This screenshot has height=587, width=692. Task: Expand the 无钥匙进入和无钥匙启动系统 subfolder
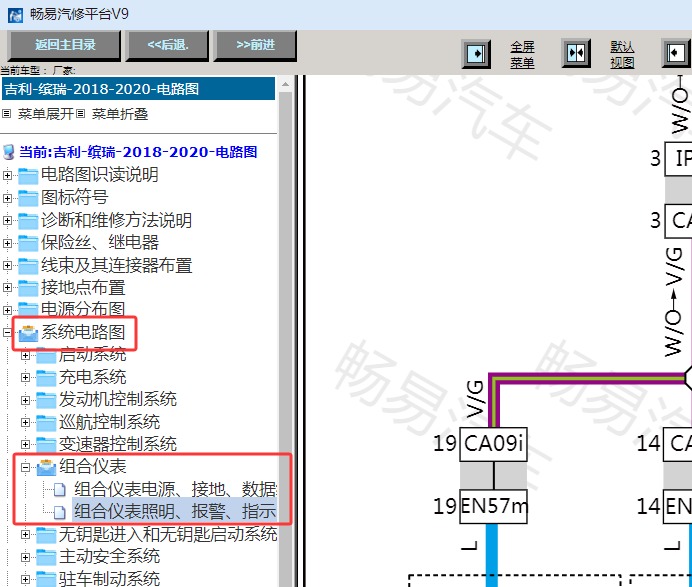(x=26, y=534)
